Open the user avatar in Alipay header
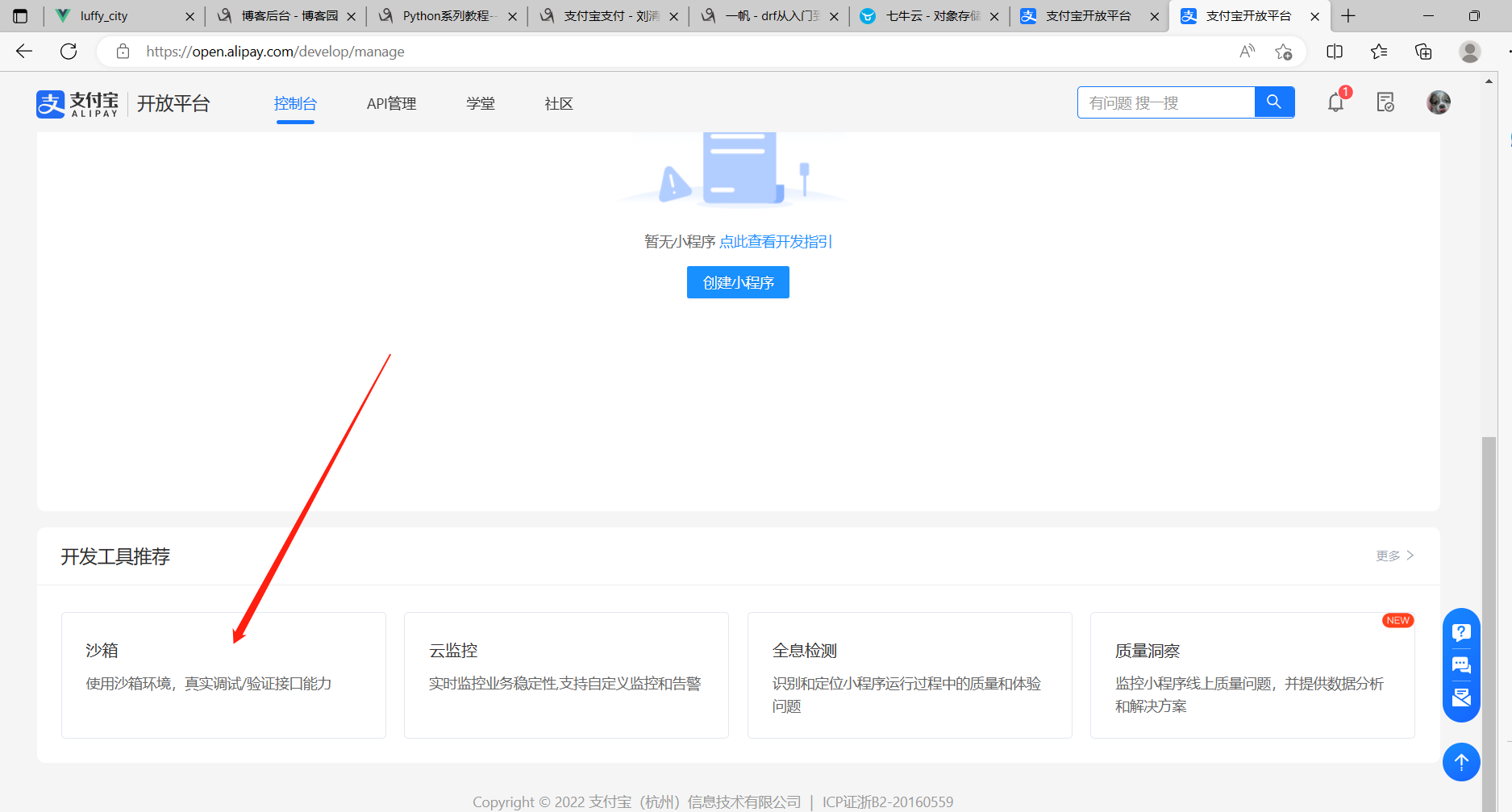Screen dimensions: 1512x812 tap(1439, 102)
